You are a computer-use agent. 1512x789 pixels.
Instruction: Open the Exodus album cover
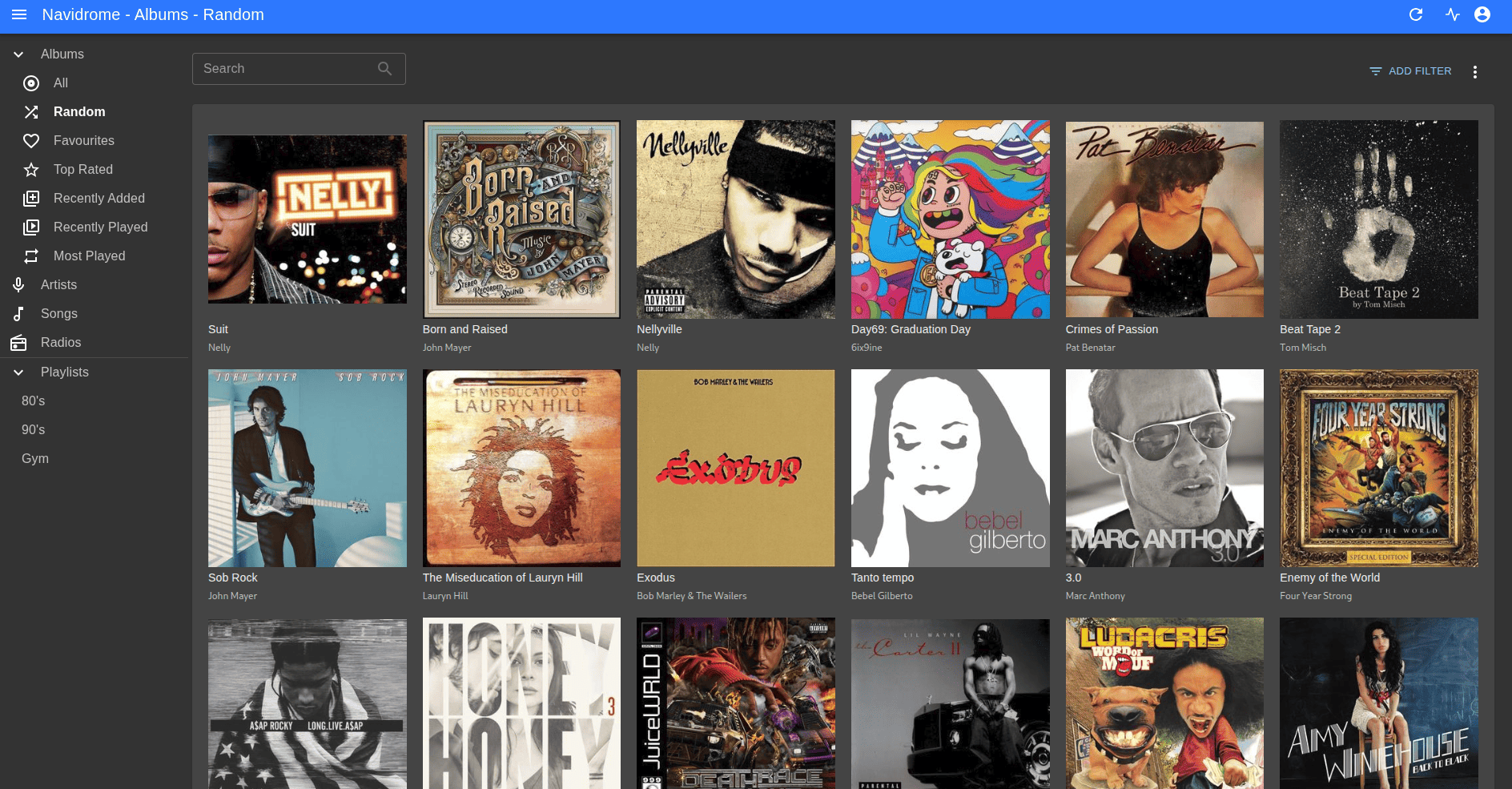(736, 468)
